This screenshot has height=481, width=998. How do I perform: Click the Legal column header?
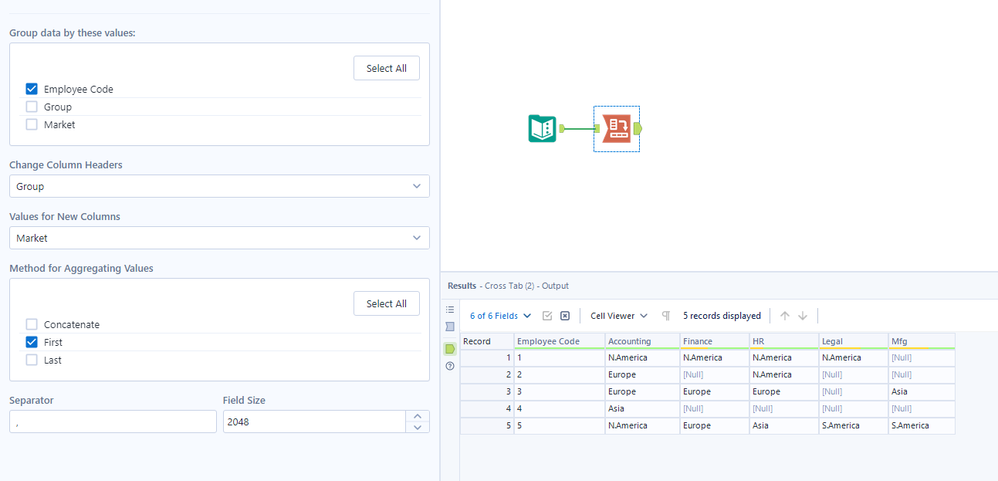[854, 341]
